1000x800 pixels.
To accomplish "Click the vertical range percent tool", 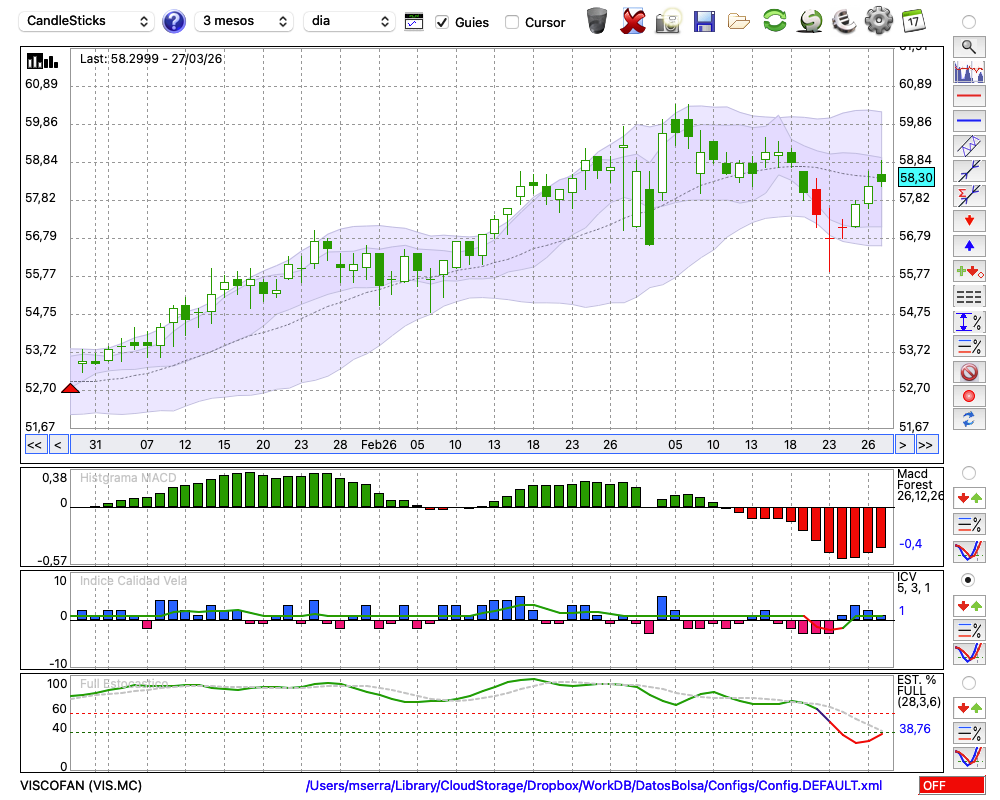I will [x=969, y=322].
